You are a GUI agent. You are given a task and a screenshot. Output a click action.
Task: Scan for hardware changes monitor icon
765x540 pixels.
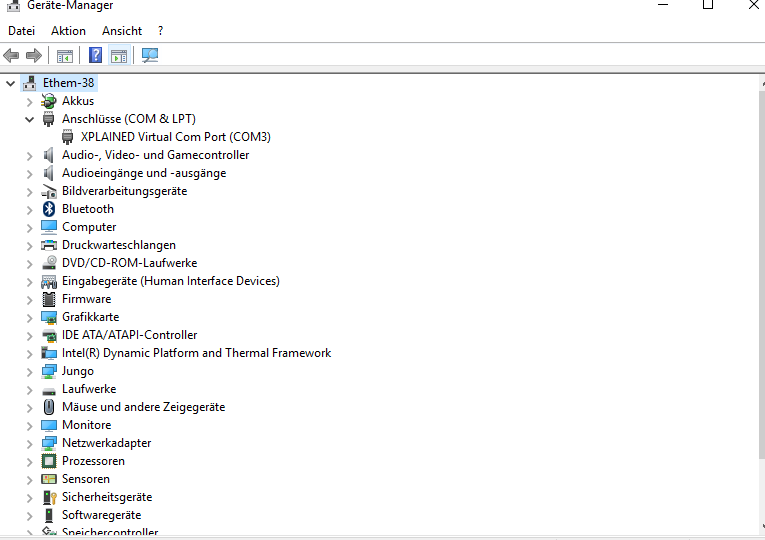(x=150, y=55)
